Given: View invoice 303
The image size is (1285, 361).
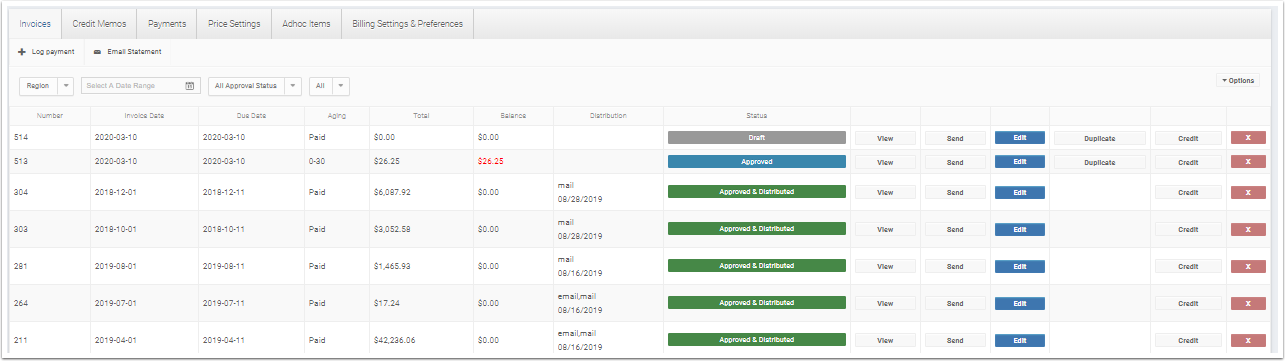Looking at the screenshot, I should [885, 229].
